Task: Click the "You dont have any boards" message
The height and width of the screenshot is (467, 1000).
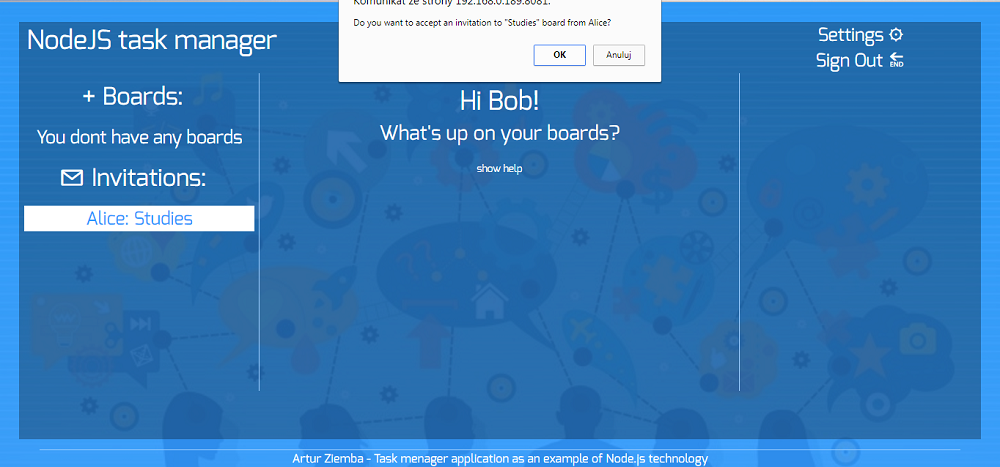Action: click(x=139, y=137)
